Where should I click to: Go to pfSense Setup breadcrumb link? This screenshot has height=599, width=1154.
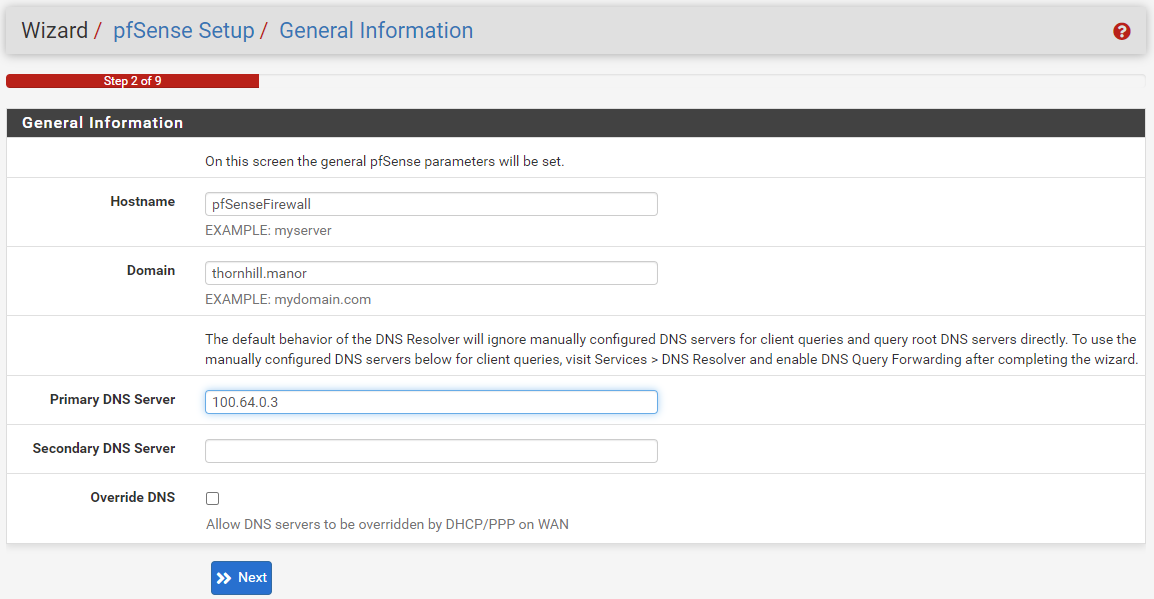(183, 30)
